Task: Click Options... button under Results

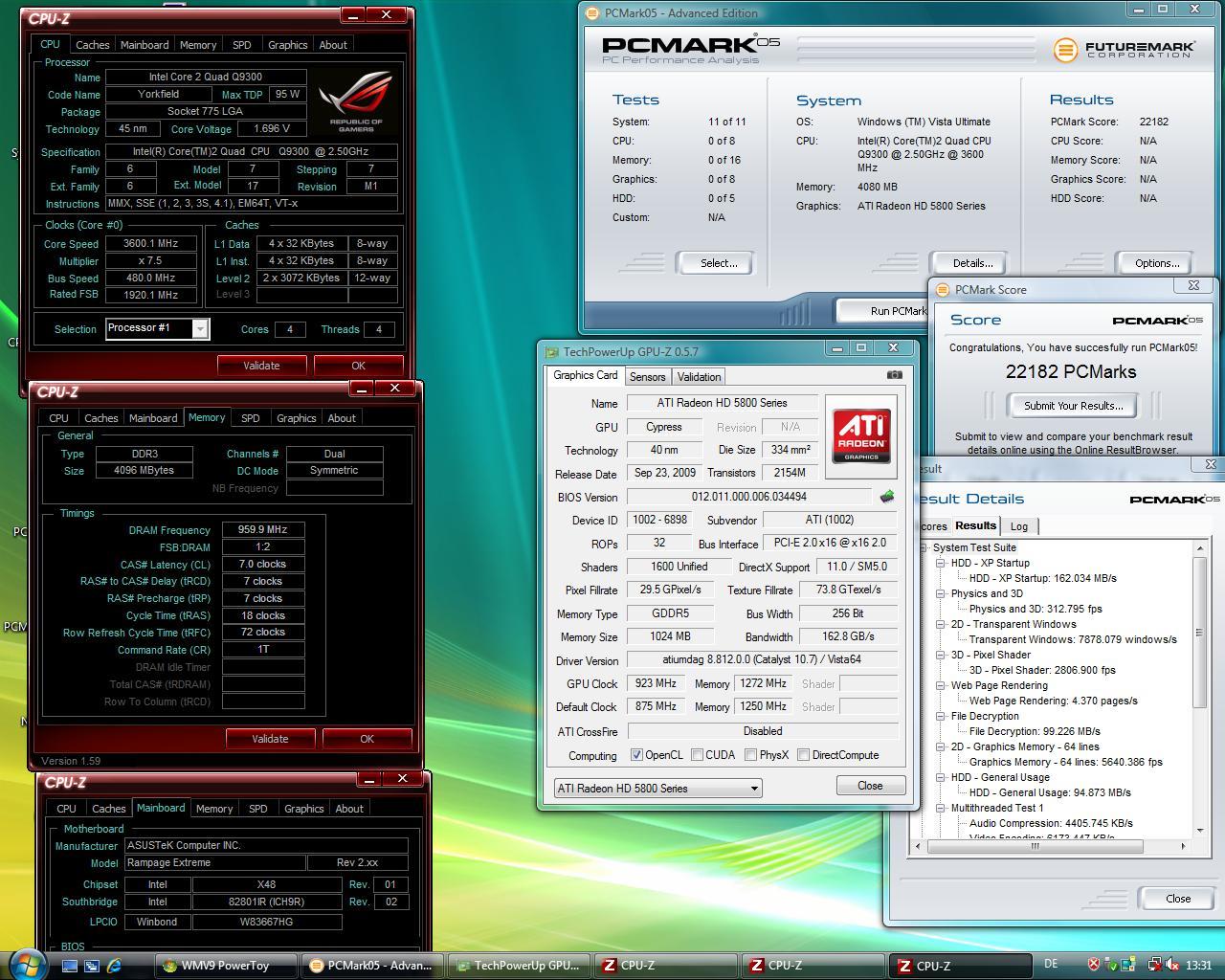Action: [x=1157, y=263]
